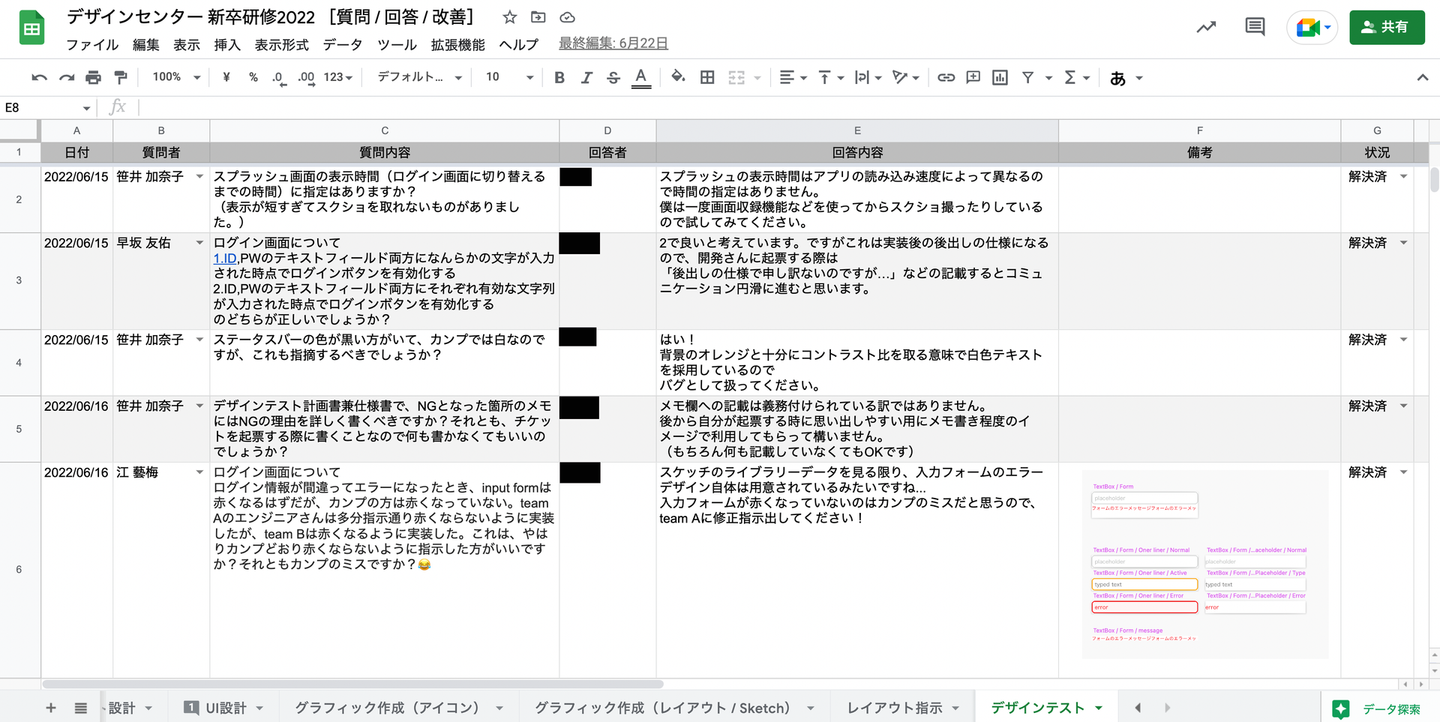Open the text color picker
This screenshot has width=1440, height=722.
(x=641, y=77)
